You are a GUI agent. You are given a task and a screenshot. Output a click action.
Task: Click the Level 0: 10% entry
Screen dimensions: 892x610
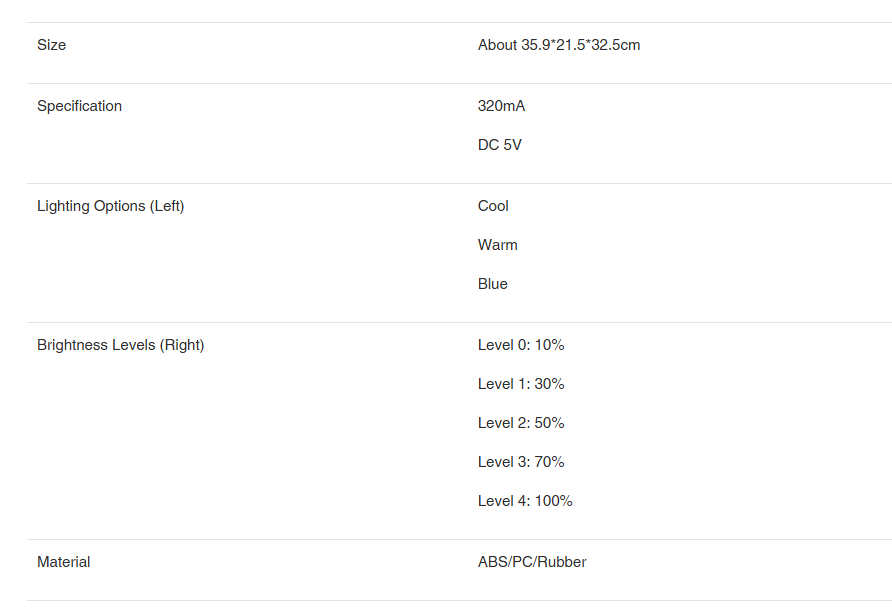(x=521, y=345)
